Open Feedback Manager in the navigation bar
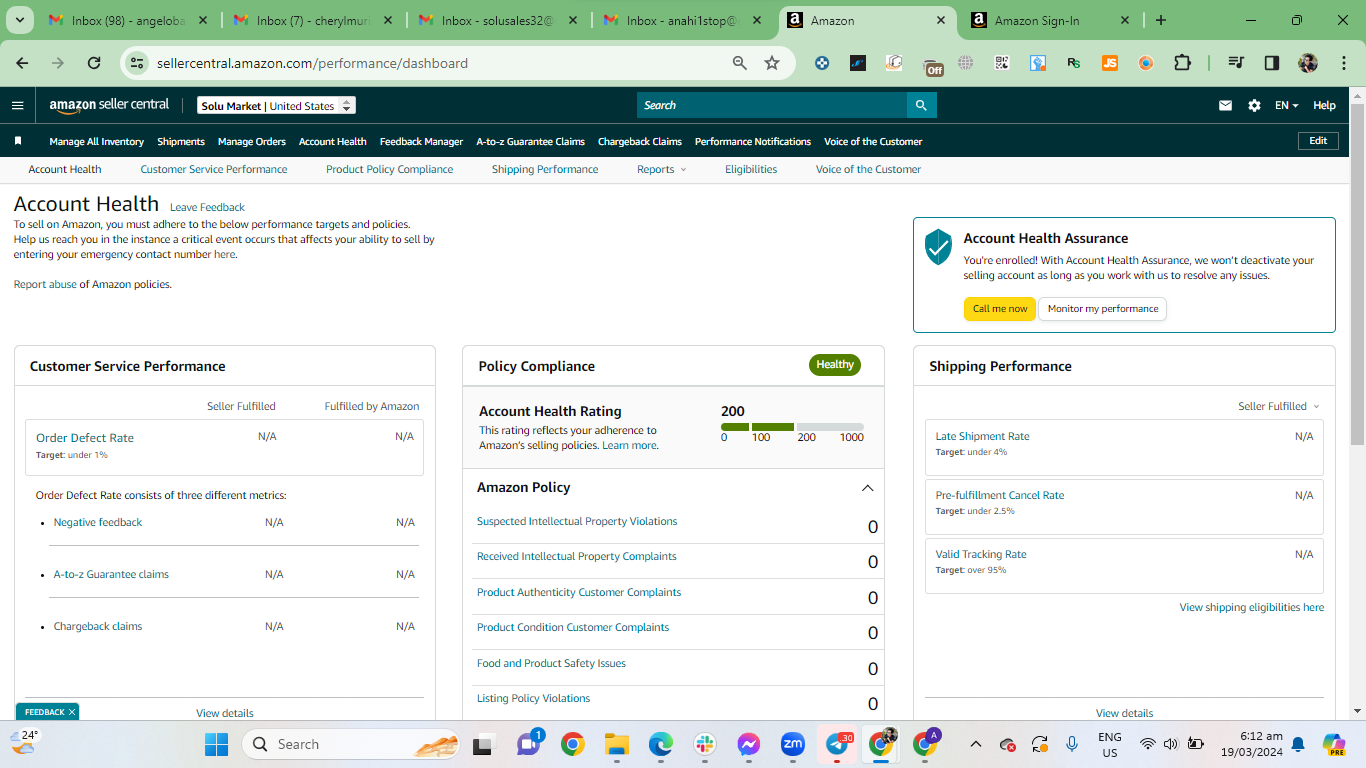1366x768 pixels. [421, 141]
